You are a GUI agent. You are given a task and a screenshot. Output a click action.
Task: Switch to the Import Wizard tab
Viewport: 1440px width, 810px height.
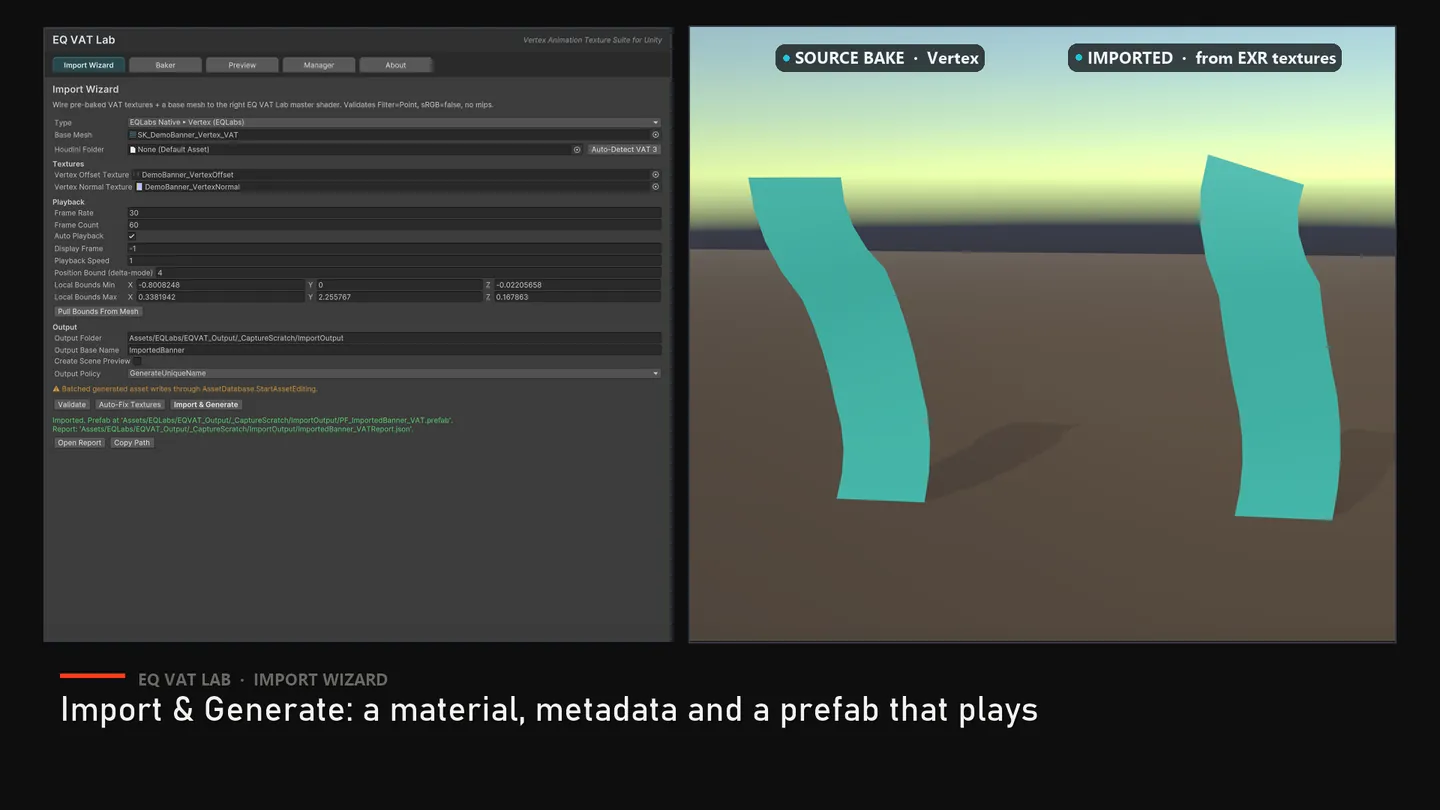[89, 65]
